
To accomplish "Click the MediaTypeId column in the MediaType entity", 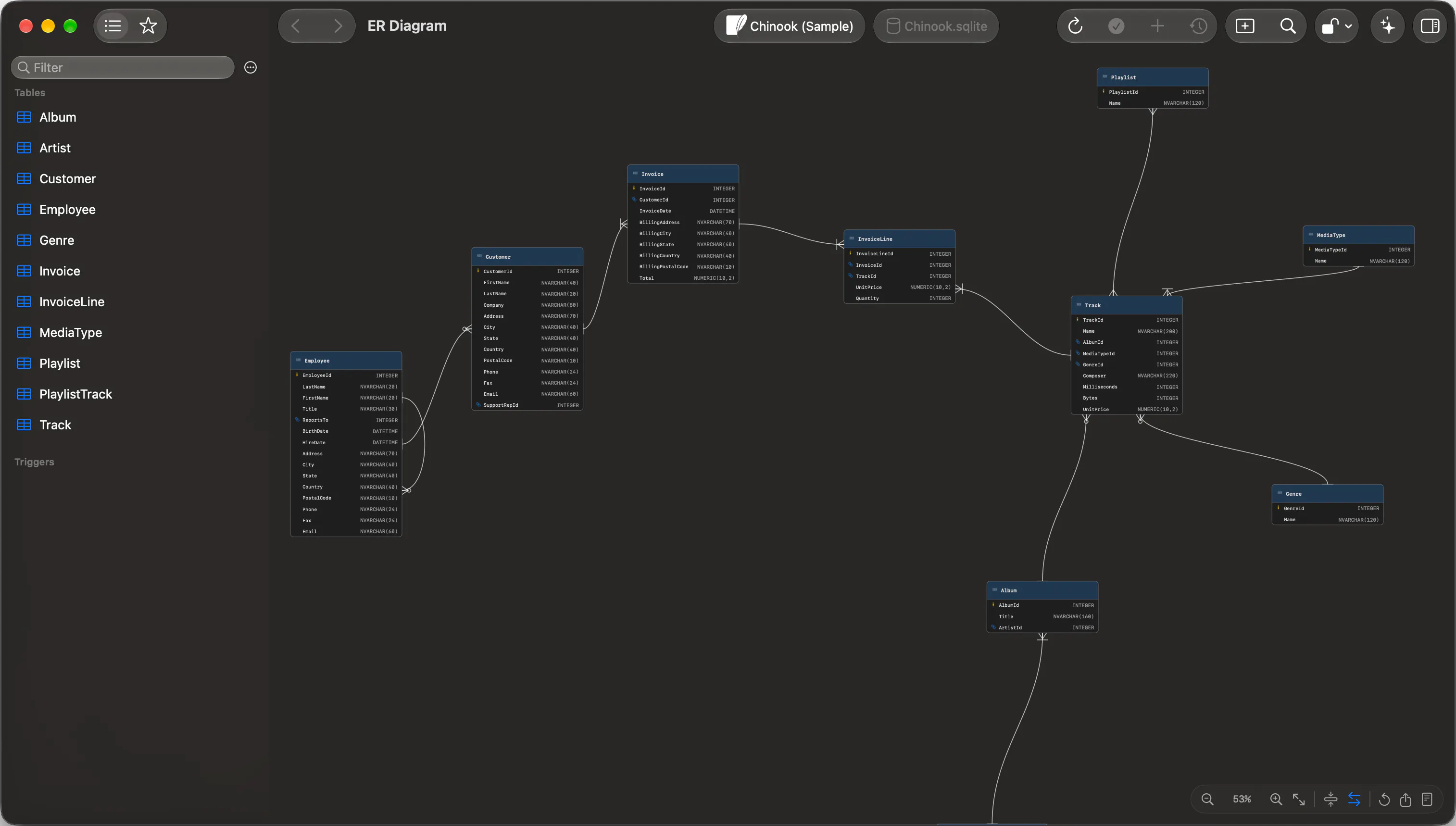I will [1358, 250].
